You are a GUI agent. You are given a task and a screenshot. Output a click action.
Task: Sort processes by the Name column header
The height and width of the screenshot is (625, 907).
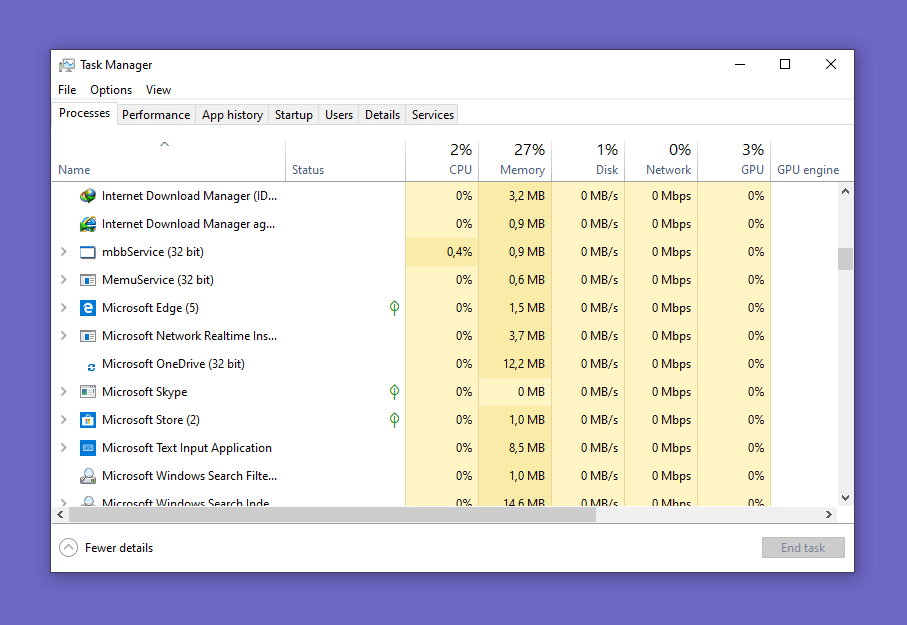pyautogui.click(x=169, y=161)
